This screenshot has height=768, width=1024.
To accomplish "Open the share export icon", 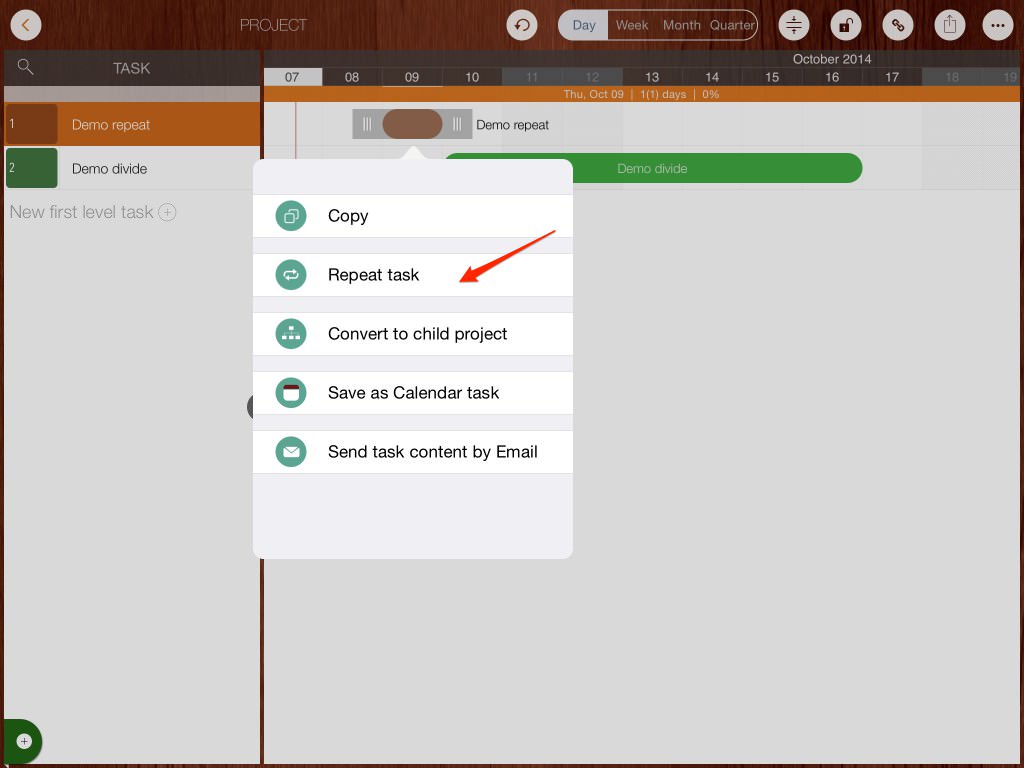I will [950, 25].
